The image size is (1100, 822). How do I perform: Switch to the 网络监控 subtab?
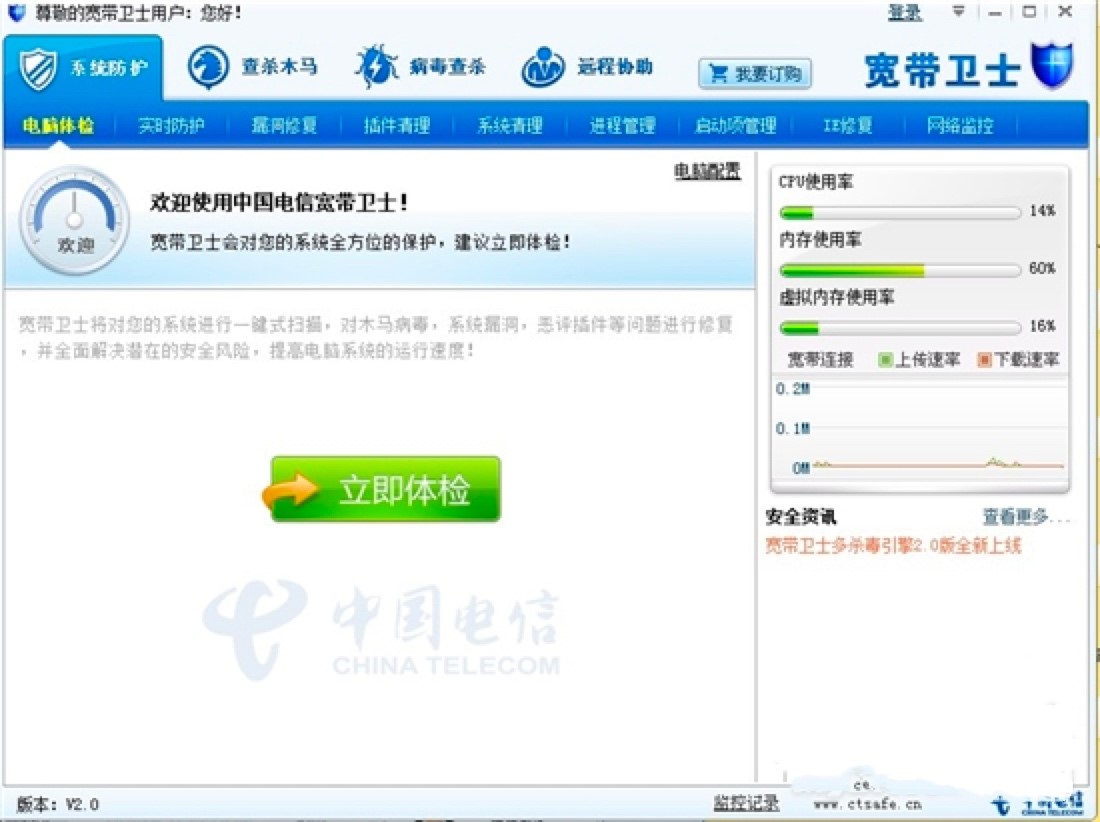pos(960,126)
